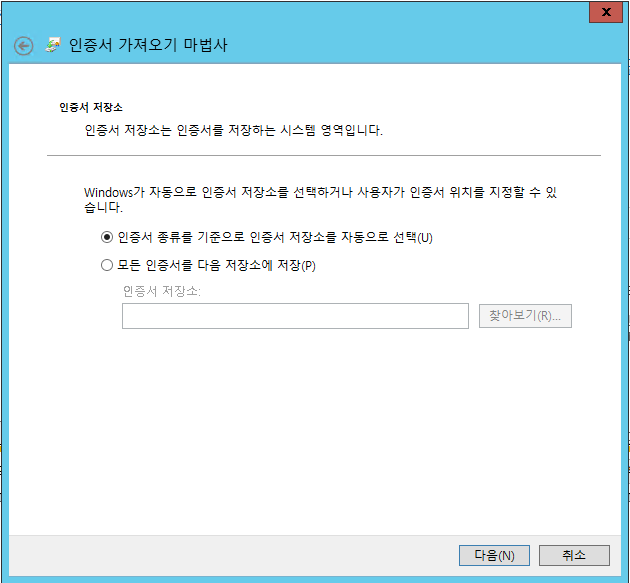Click the '인증서 가져오기 마법사' title text
The width and height of the screenshot is (630, 583).
(148, 45)
